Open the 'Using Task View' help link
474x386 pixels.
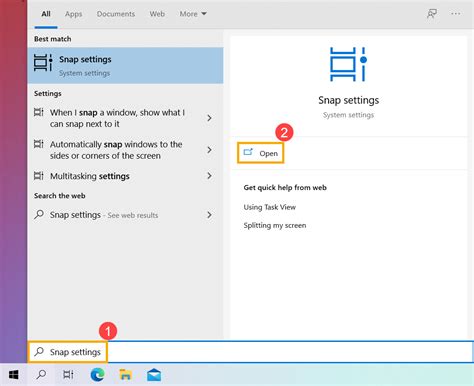coord(270,207)
